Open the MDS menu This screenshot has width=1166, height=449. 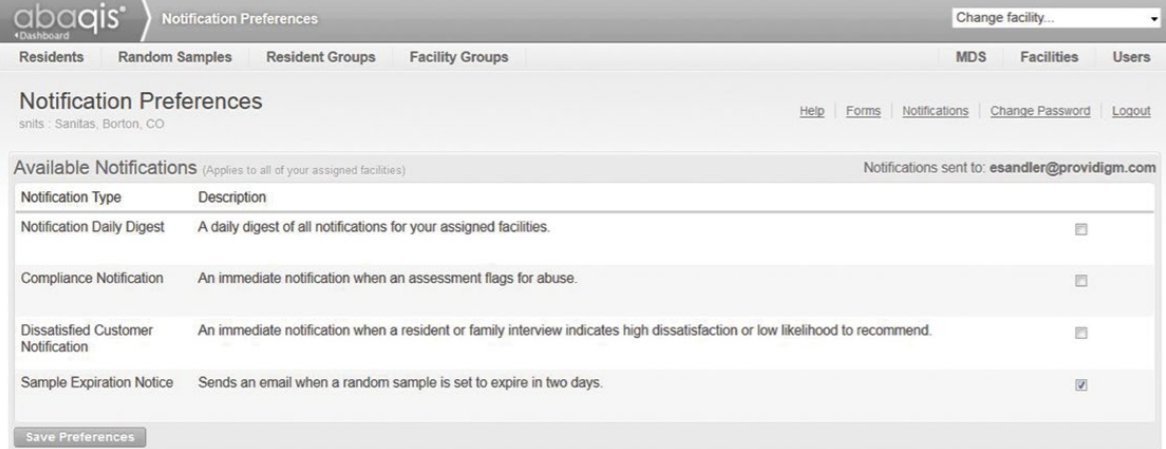coord(973,58)
